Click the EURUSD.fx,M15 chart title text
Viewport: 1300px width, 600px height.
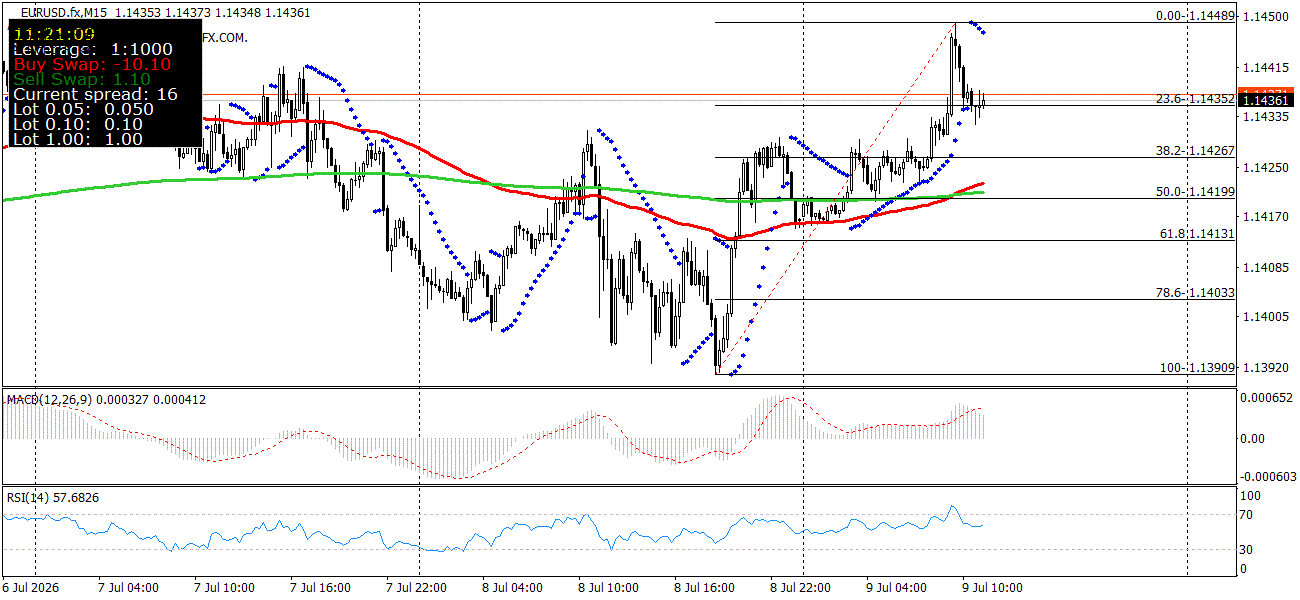(64, 12)
